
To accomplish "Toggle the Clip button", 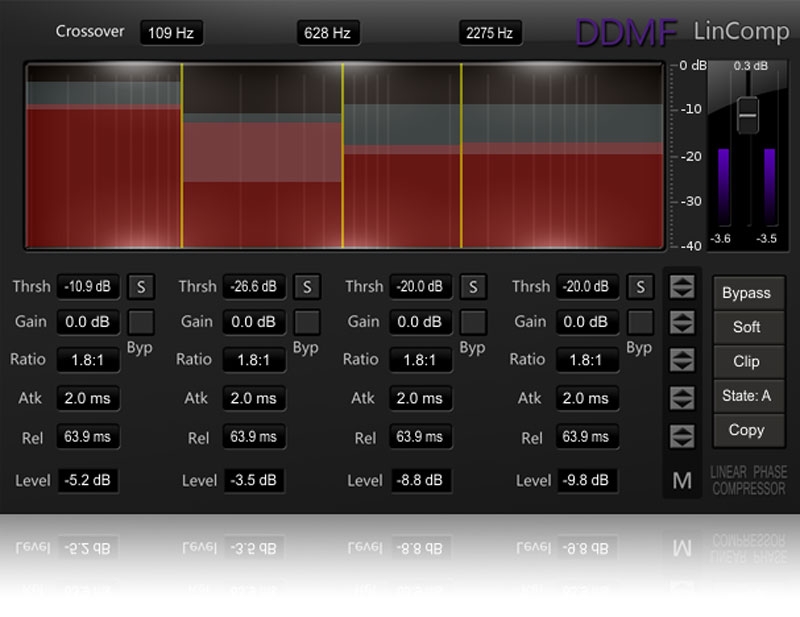I will click(746, 361).
